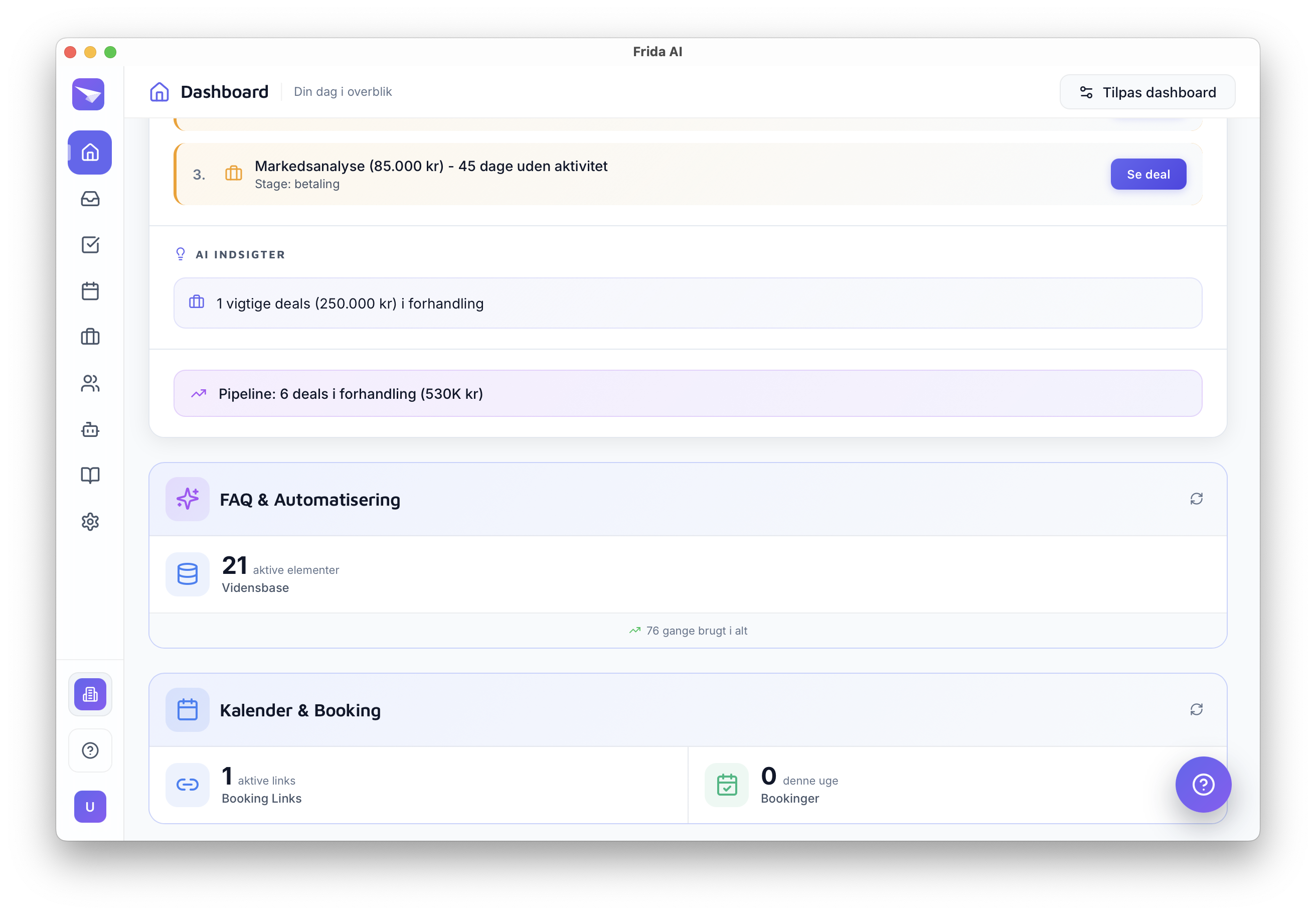Click the Tilpas dashboard button
This screenshot has width=1316, height=915.
[1147, 92]
